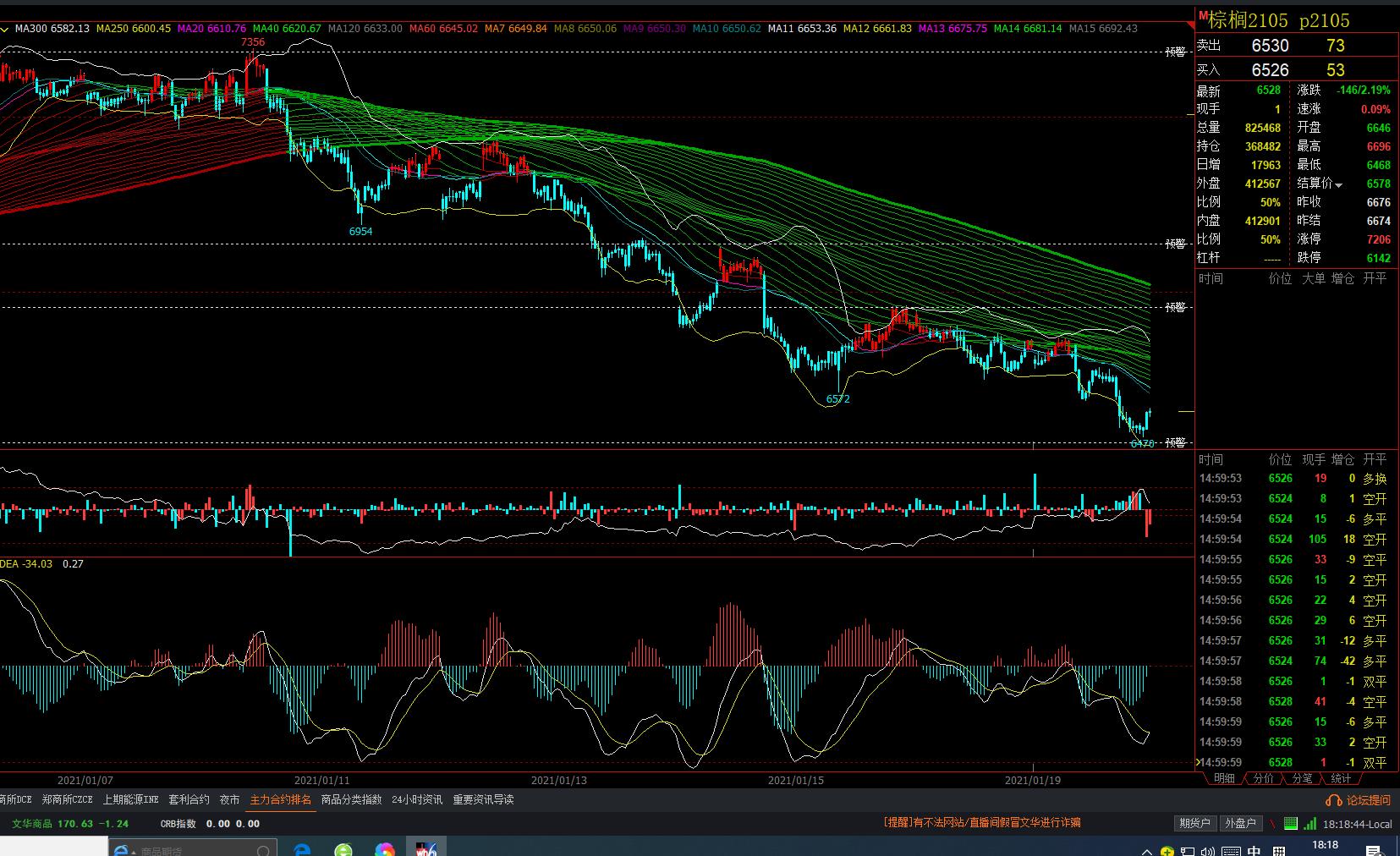Open the colorful pinwheel app in taskbar
This screenshot has height=856, width=1400.
[x=385, y=849]
